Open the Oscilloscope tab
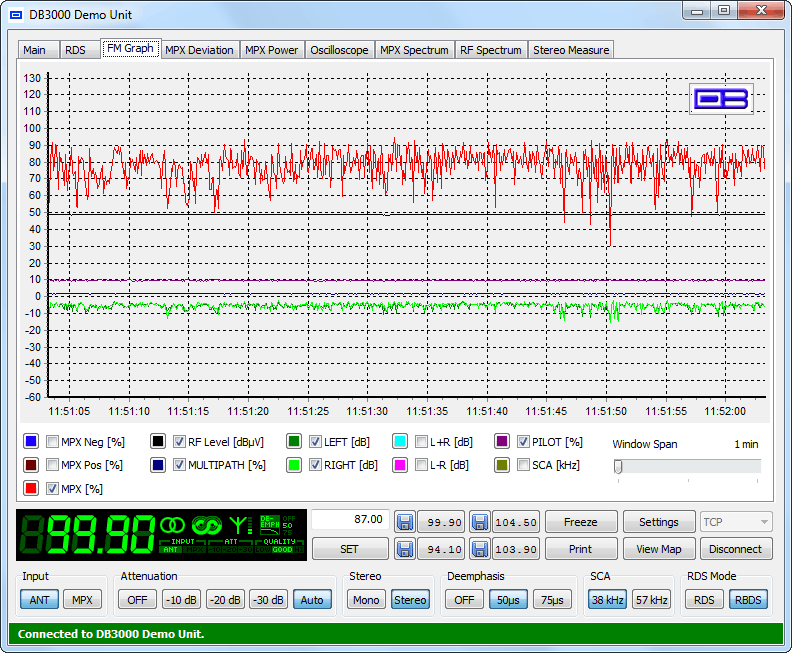Image resolution: width=792 pixels, height=653 pixels. [339, 50]
